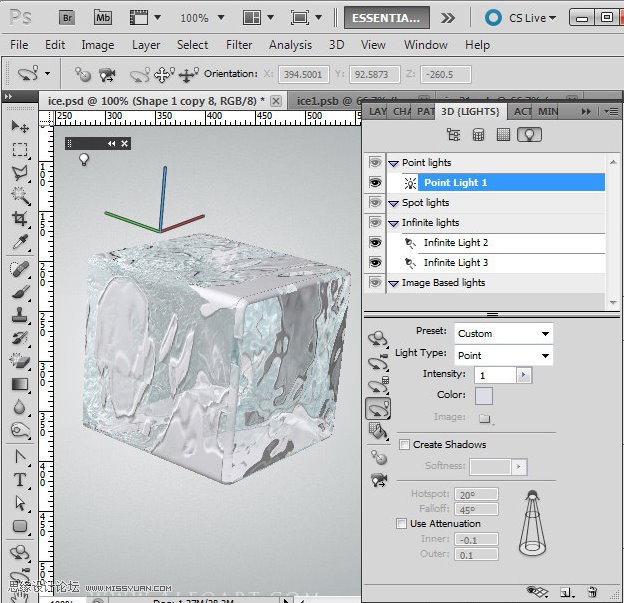This screenshot has width=624, height=603.
Task: Select the Clone Stamp tool
Action: [20, 315]
